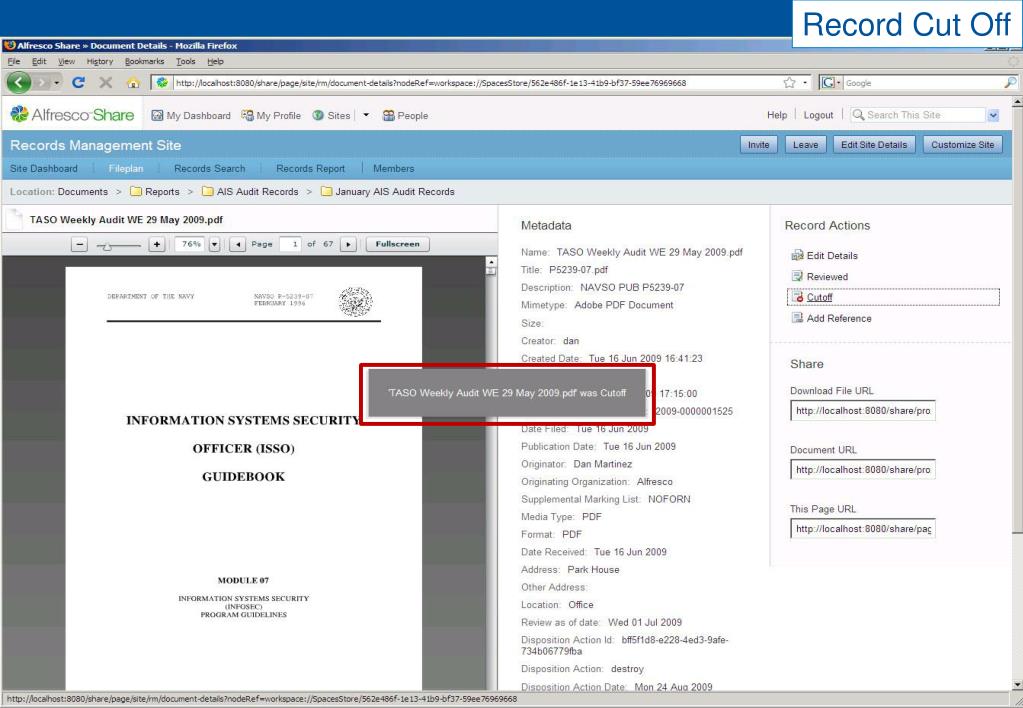Click the browser address bar
This screenshot has width=1023, height=708.
467,83
